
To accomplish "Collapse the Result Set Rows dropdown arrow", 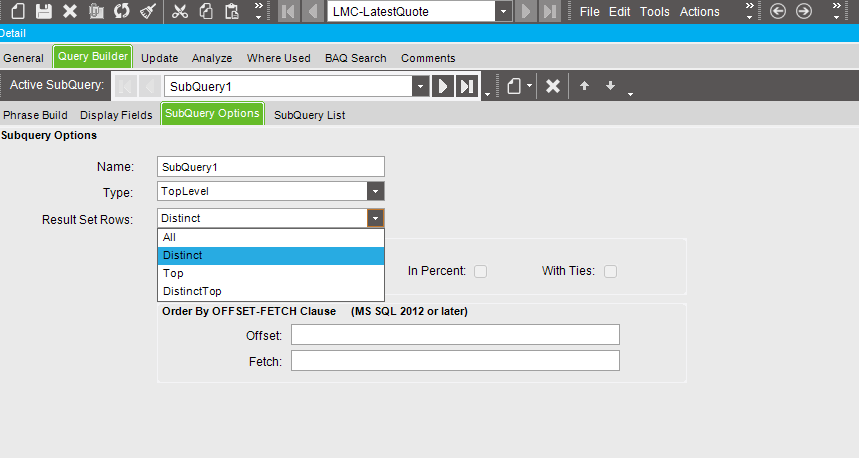I will click(375, 219).
